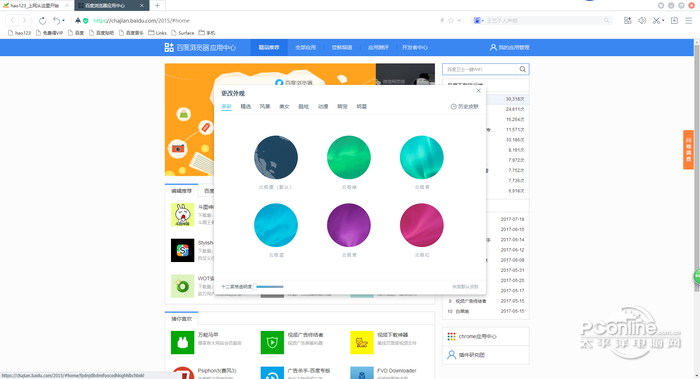
Task: Click the green security shield in address bar
Action: point(86,21)
